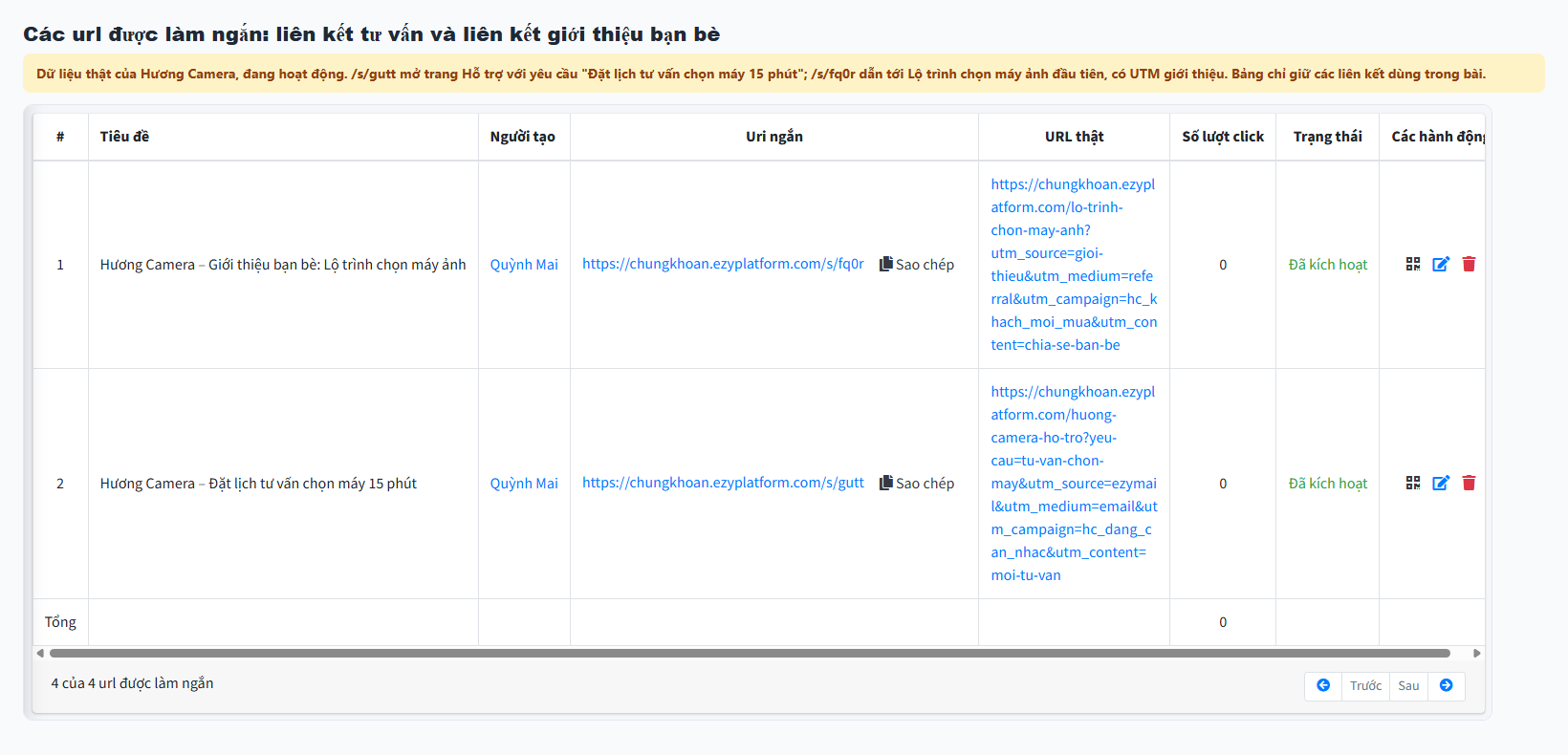Open short link chungkhoan.ezyplatform.com/s/gutt

[x=723, y=483]
